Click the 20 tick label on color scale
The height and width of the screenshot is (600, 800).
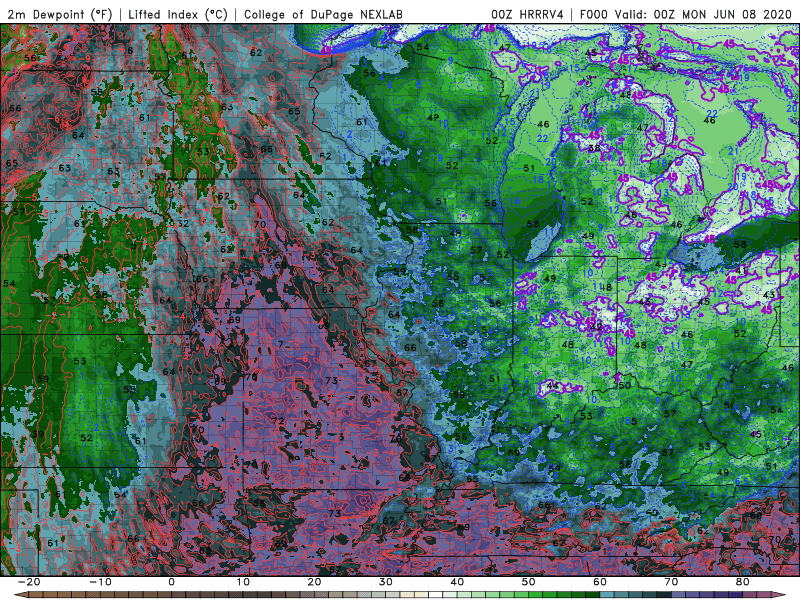coord(314,582)
